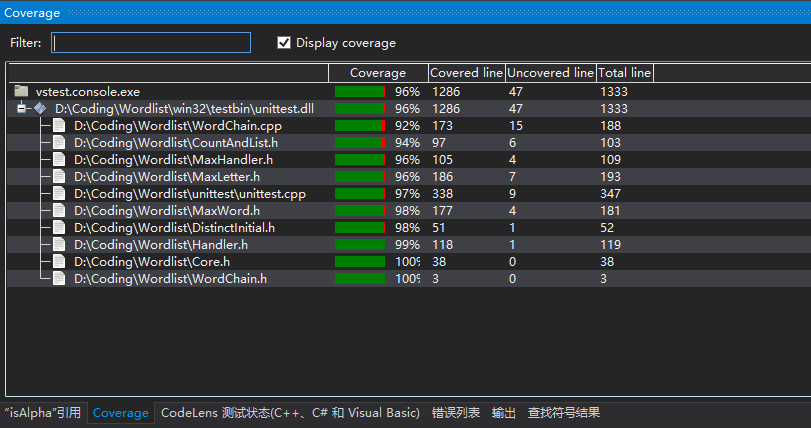Click the Core.h file icon
811x428 pixels.
(59, 262)
